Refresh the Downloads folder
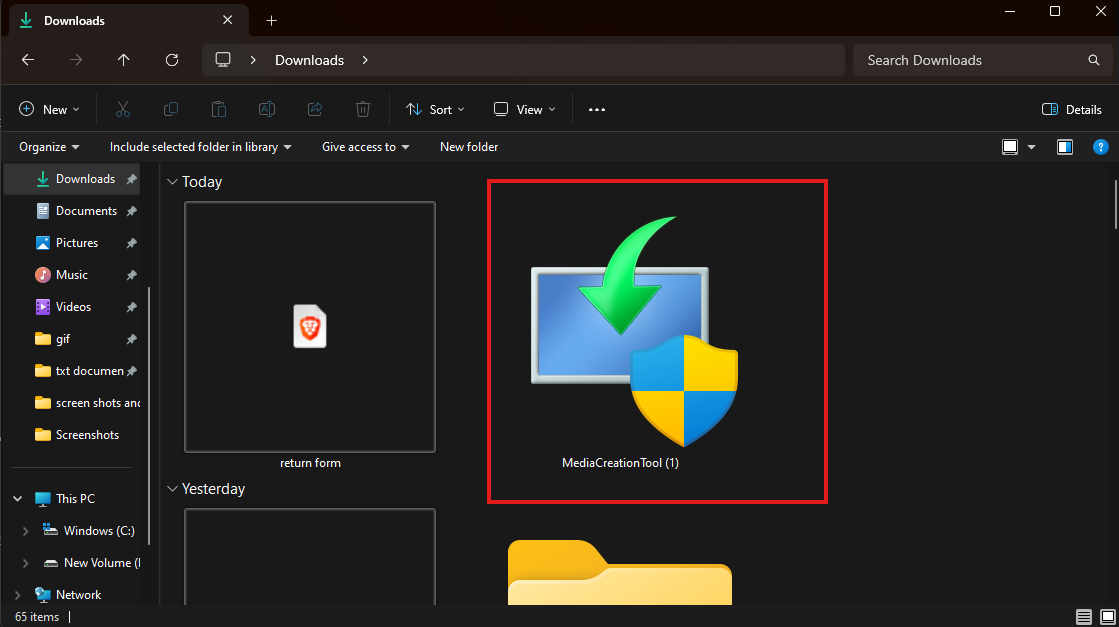 tap(172, 60)
